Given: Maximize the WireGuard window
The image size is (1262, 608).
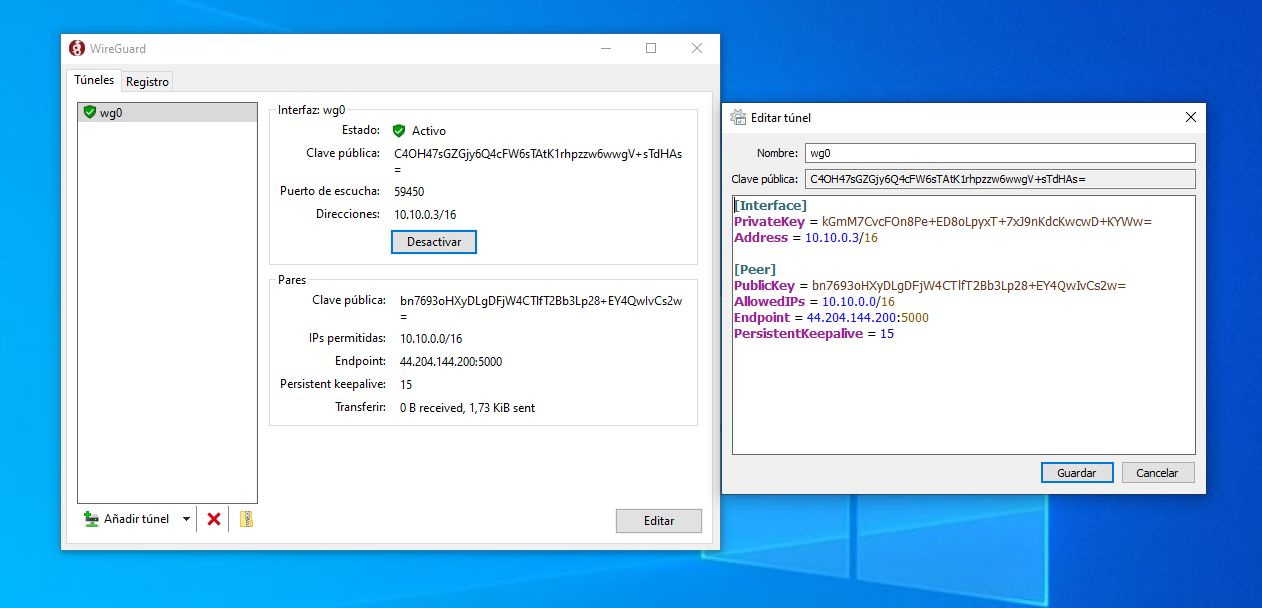Looking at the screenshot, I should pyautogui.click(x=651, y=48).
